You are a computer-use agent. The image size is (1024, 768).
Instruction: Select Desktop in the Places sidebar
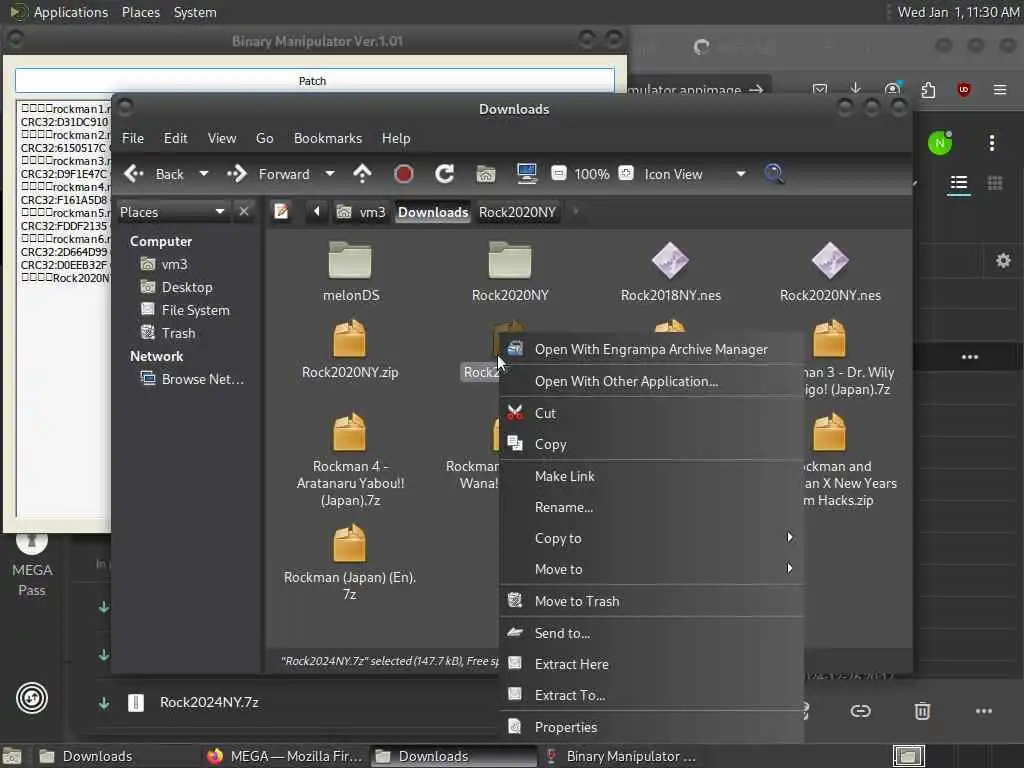pos(176,287)
